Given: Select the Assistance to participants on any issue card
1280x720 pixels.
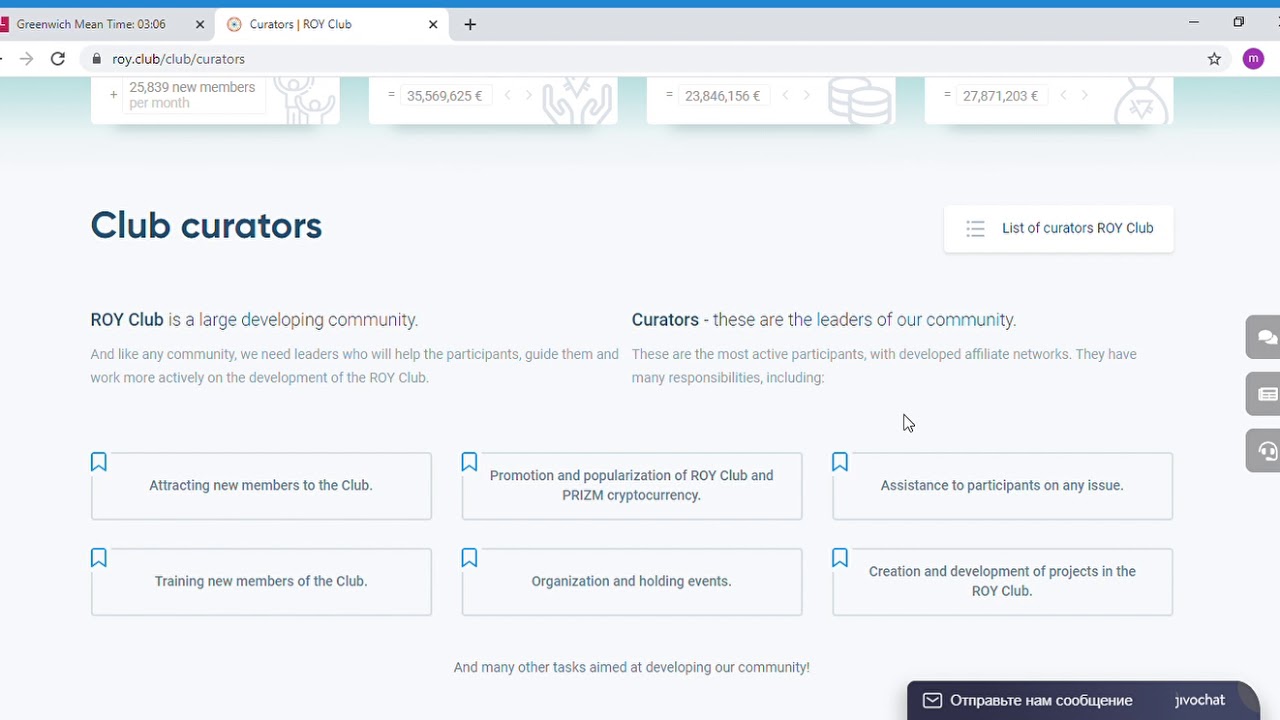Looking at the screenshot, I should pos(1002,486).
